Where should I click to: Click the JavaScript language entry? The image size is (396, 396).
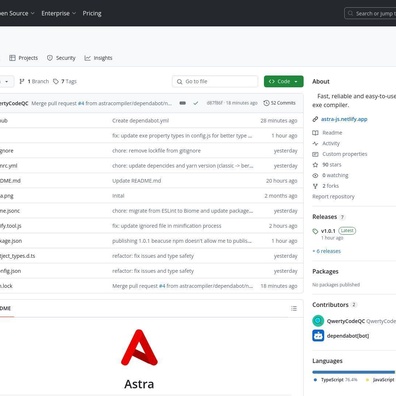(x=381, y=380)
